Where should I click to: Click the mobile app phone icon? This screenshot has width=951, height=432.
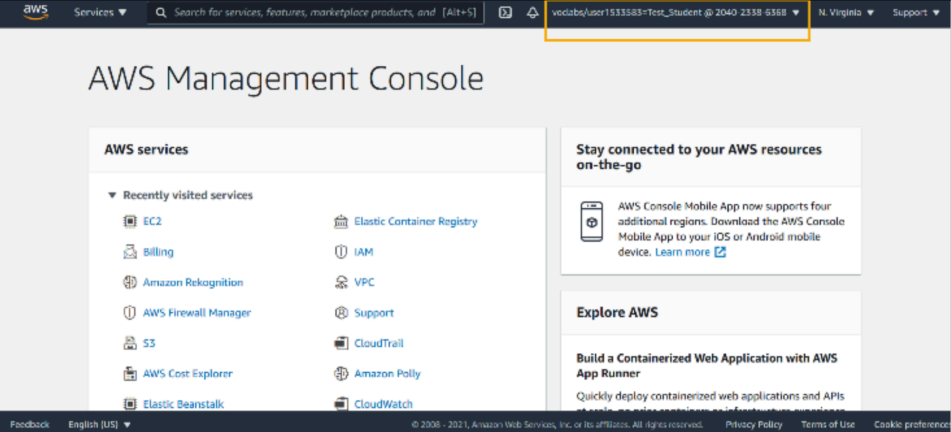pos(591,222)
